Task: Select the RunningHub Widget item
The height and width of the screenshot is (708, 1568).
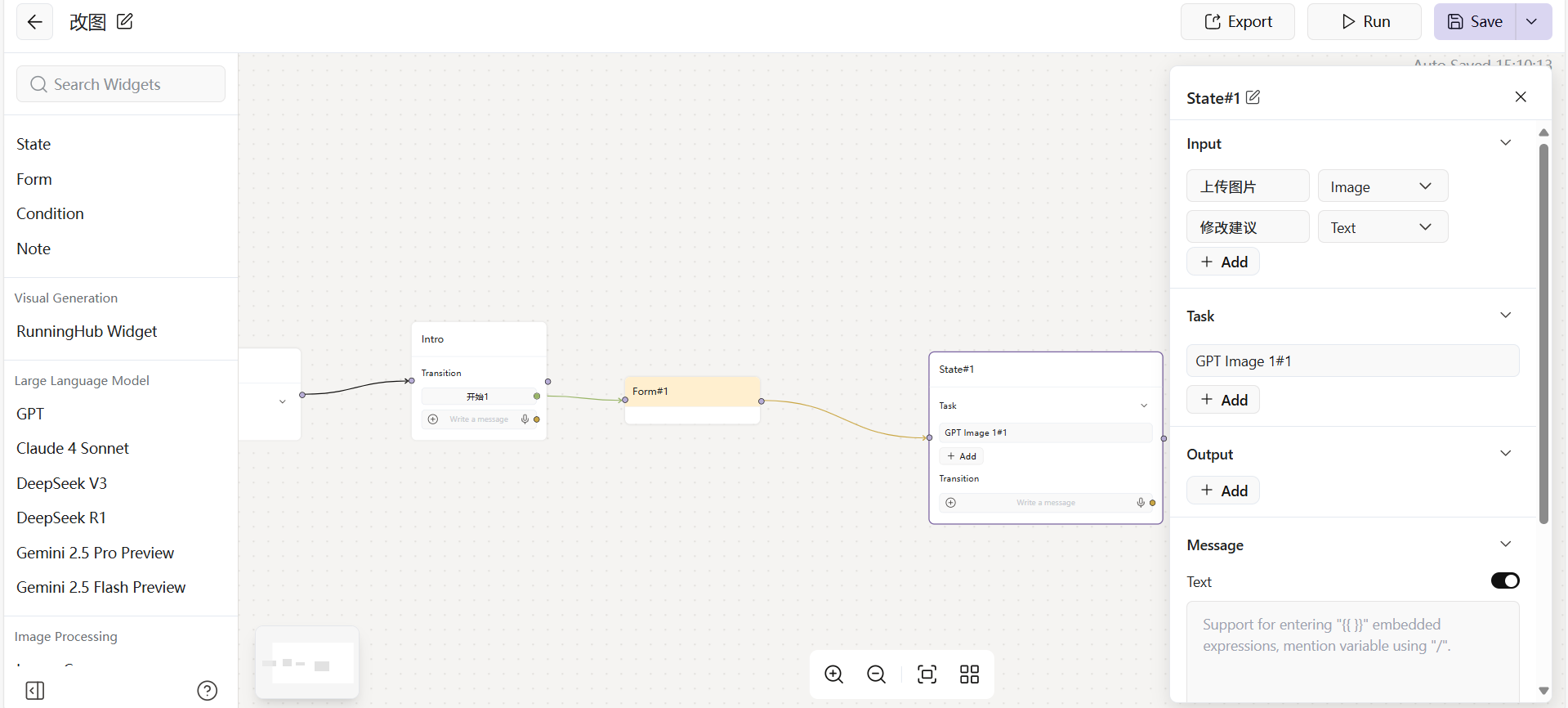Action: [x=87, y=331]
